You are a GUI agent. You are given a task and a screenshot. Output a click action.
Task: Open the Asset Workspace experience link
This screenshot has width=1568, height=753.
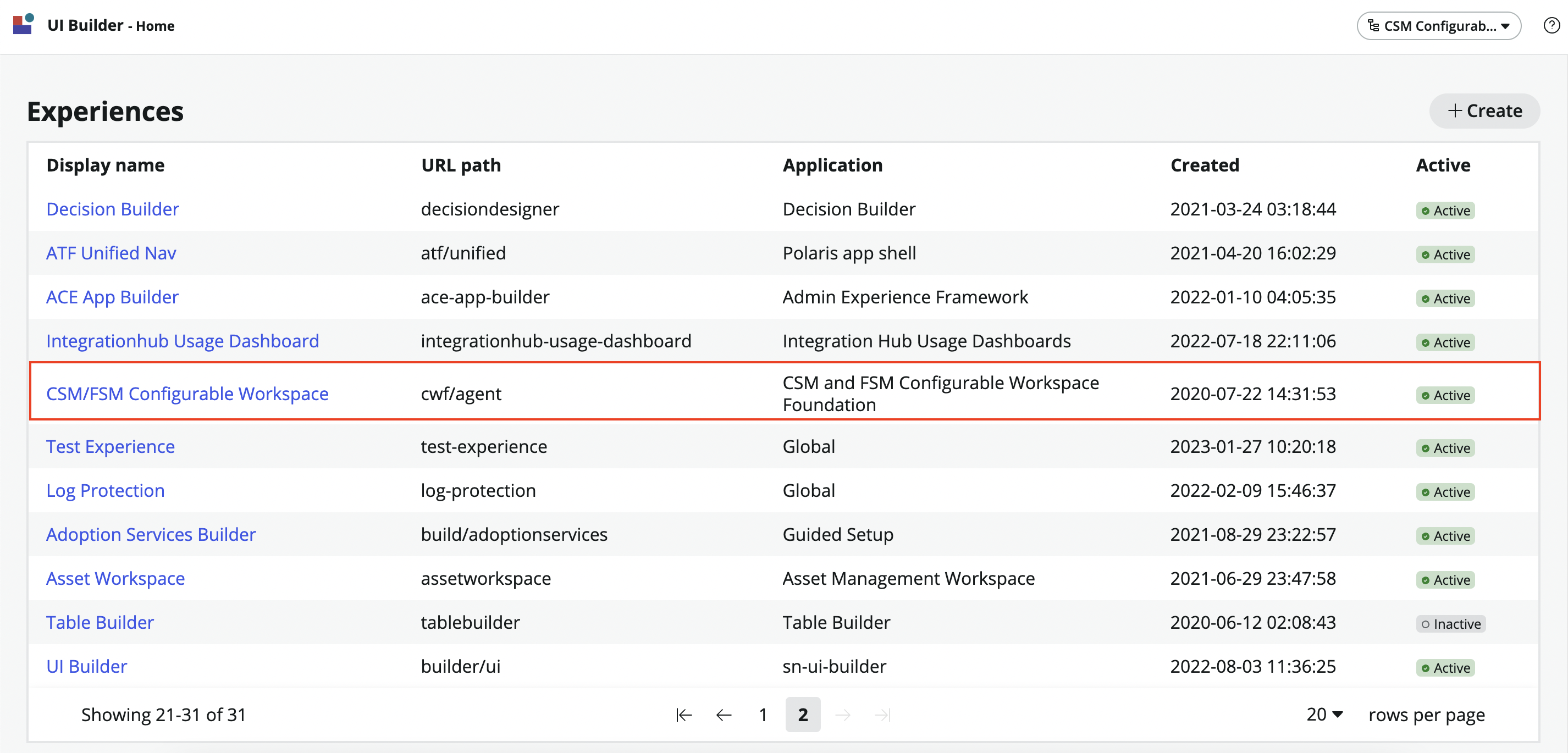click(x=115, y=578)
